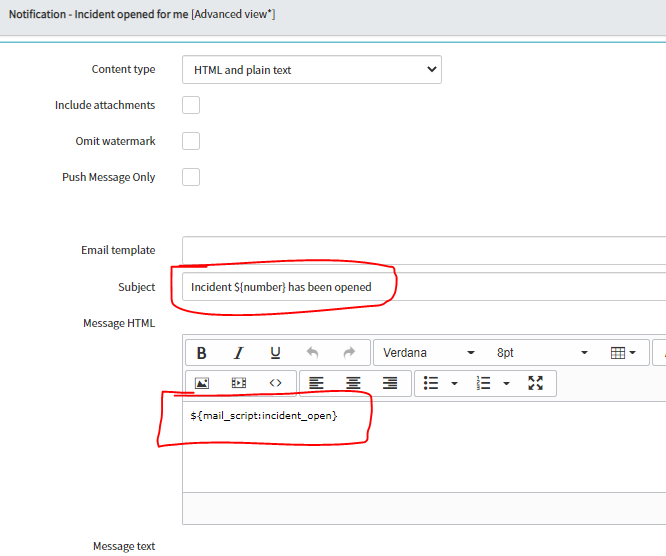Insert media with the video icon
This screenshot has height=556, width=666.
239,383
